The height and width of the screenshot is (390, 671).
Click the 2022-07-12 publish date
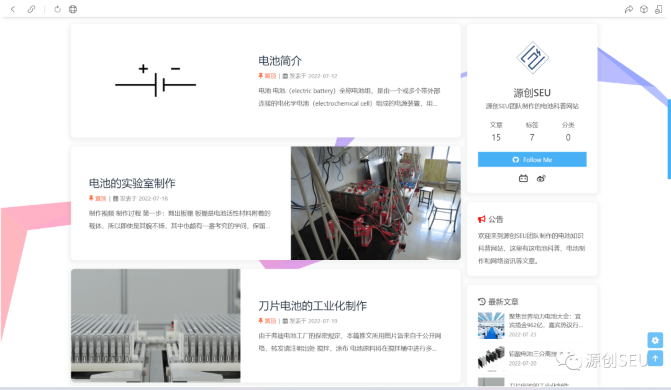pyautogui.click(x=323, y=76)
